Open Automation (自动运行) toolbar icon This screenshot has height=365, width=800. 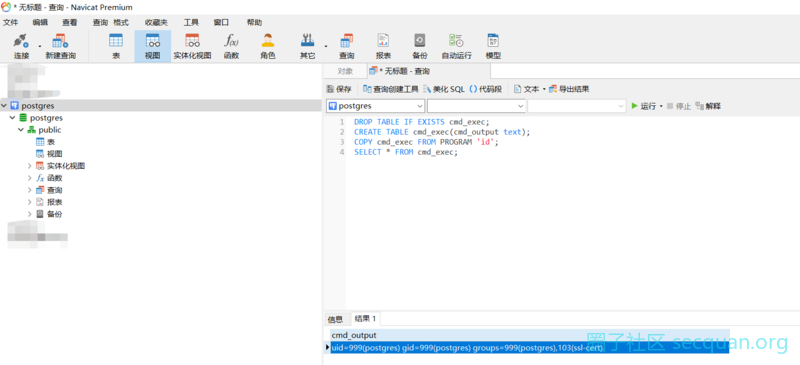(456, 47)
